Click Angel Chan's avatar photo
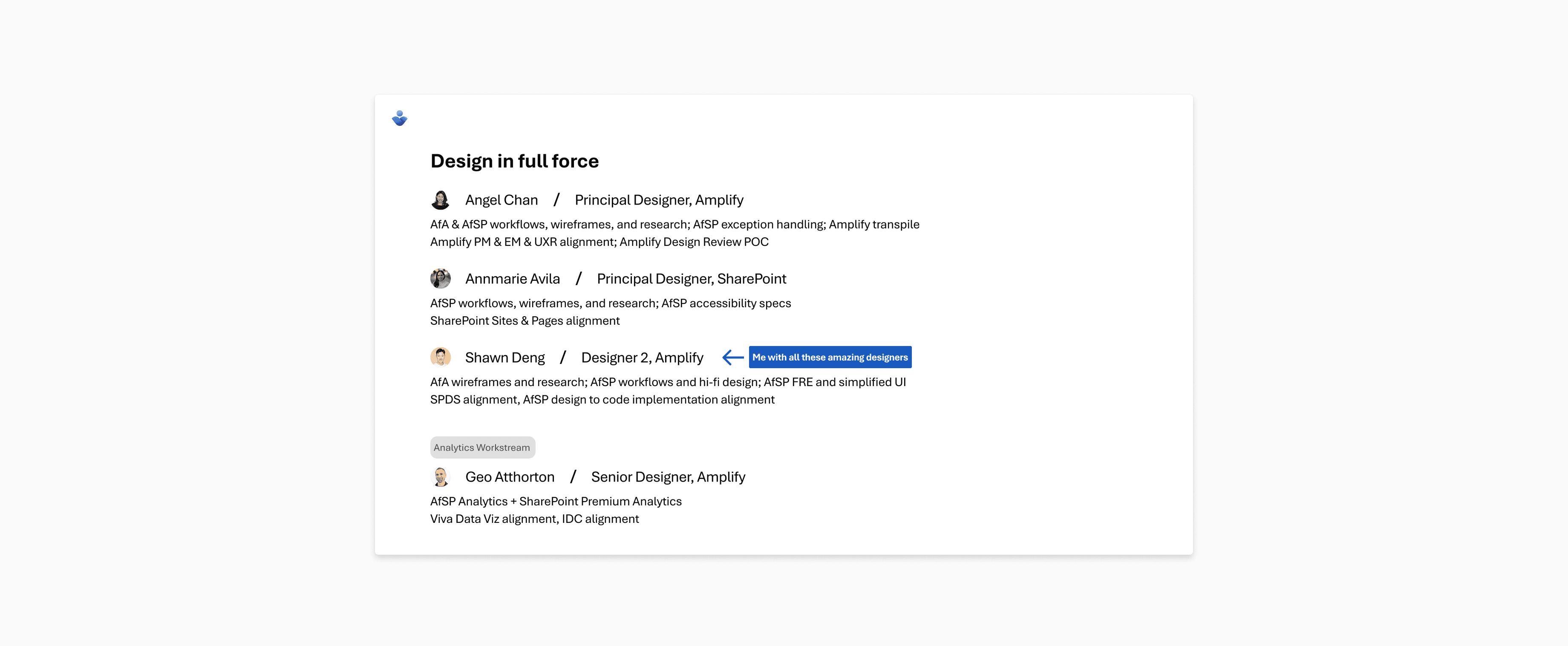 coord(440,200)
